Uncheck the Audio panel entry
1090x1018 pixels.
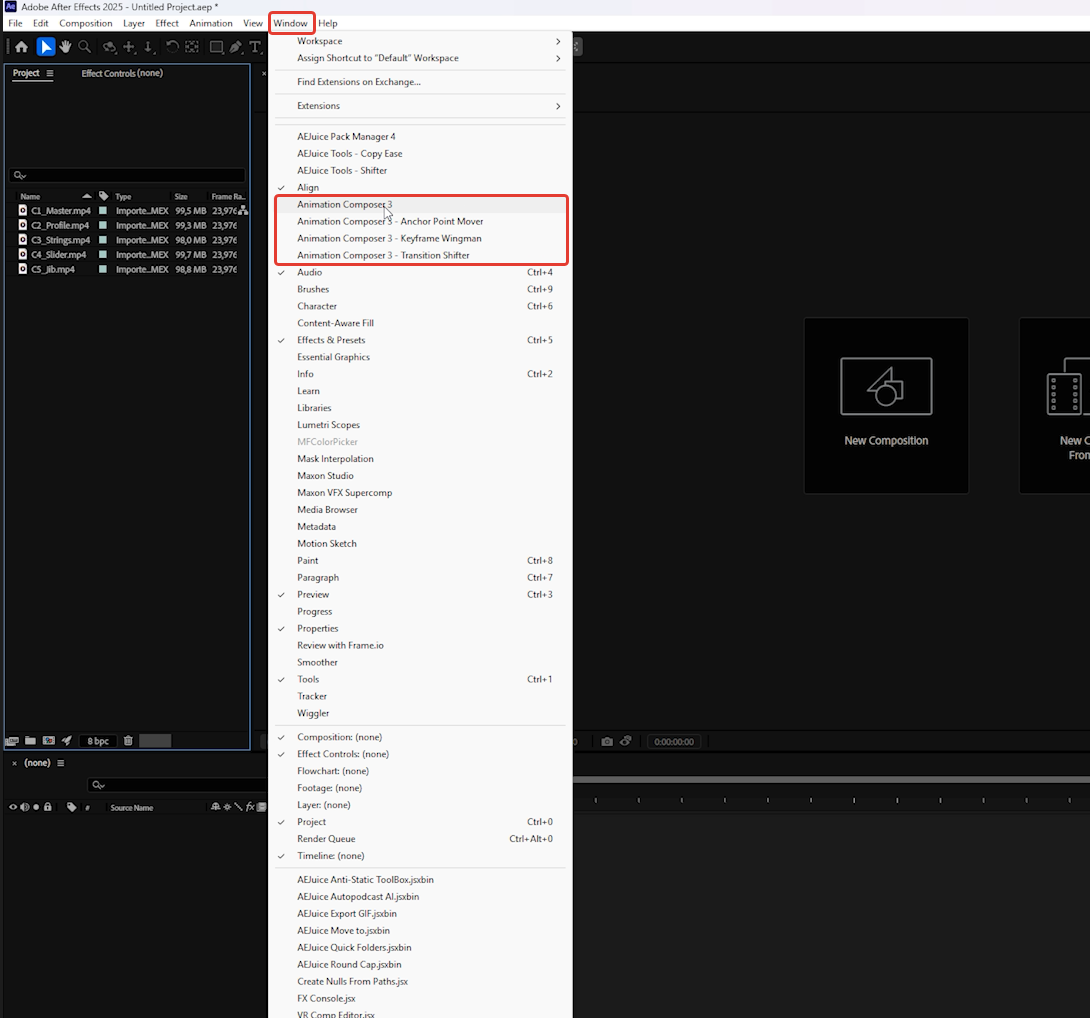point(420,273)
